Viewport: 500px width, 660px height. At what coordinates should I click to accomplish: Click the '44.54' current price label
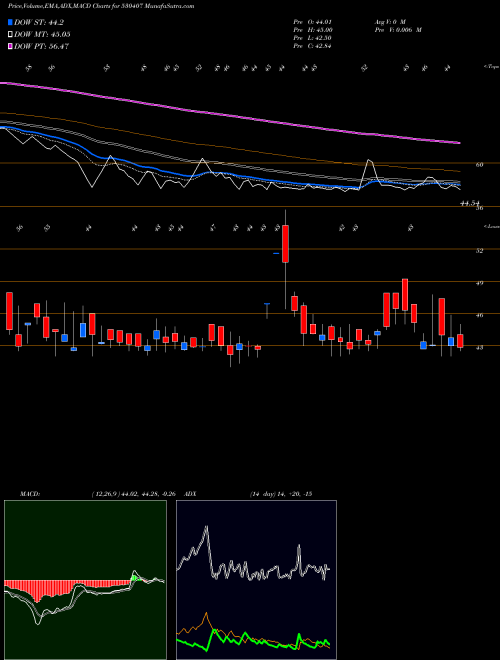tap(470, 203)
